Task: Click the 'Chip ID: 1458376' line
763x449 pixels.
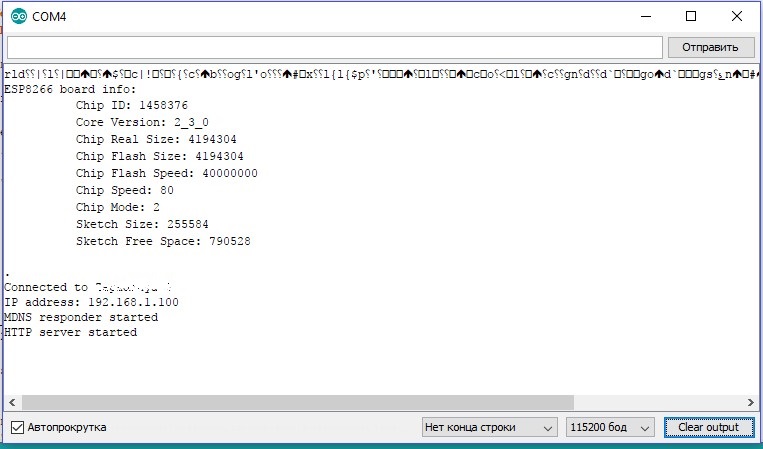Action: (x=131, y=105)
